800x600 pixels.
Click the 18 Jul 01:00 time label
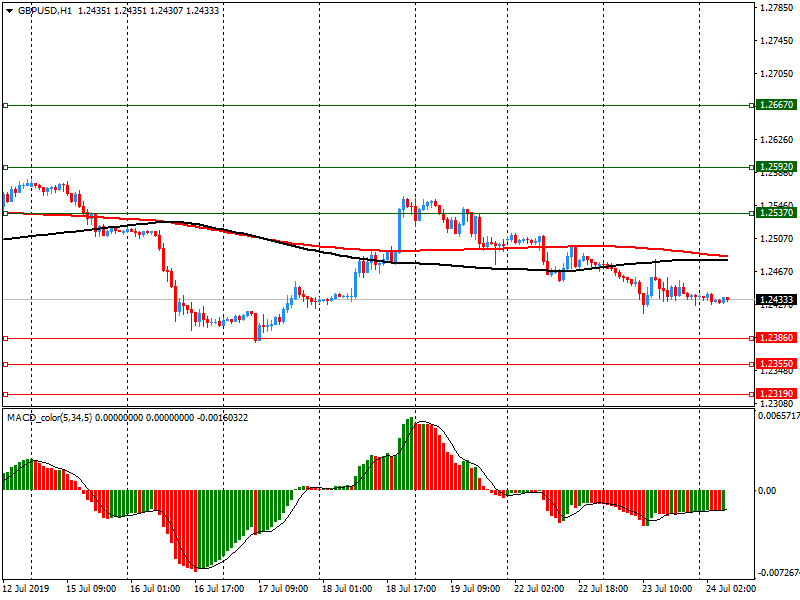point(347,588)
